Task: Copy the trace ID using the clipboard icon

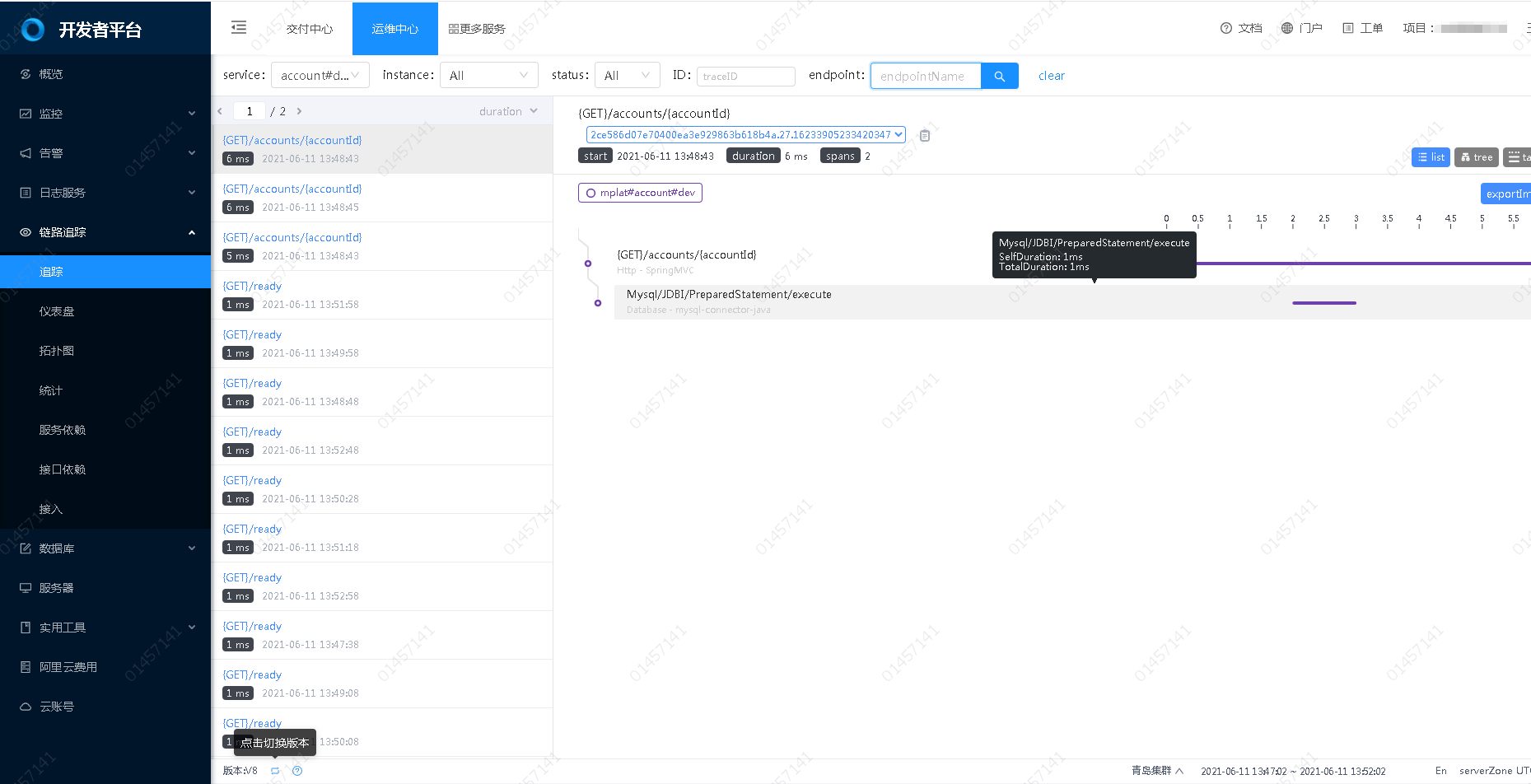Action: coord(925,135)
